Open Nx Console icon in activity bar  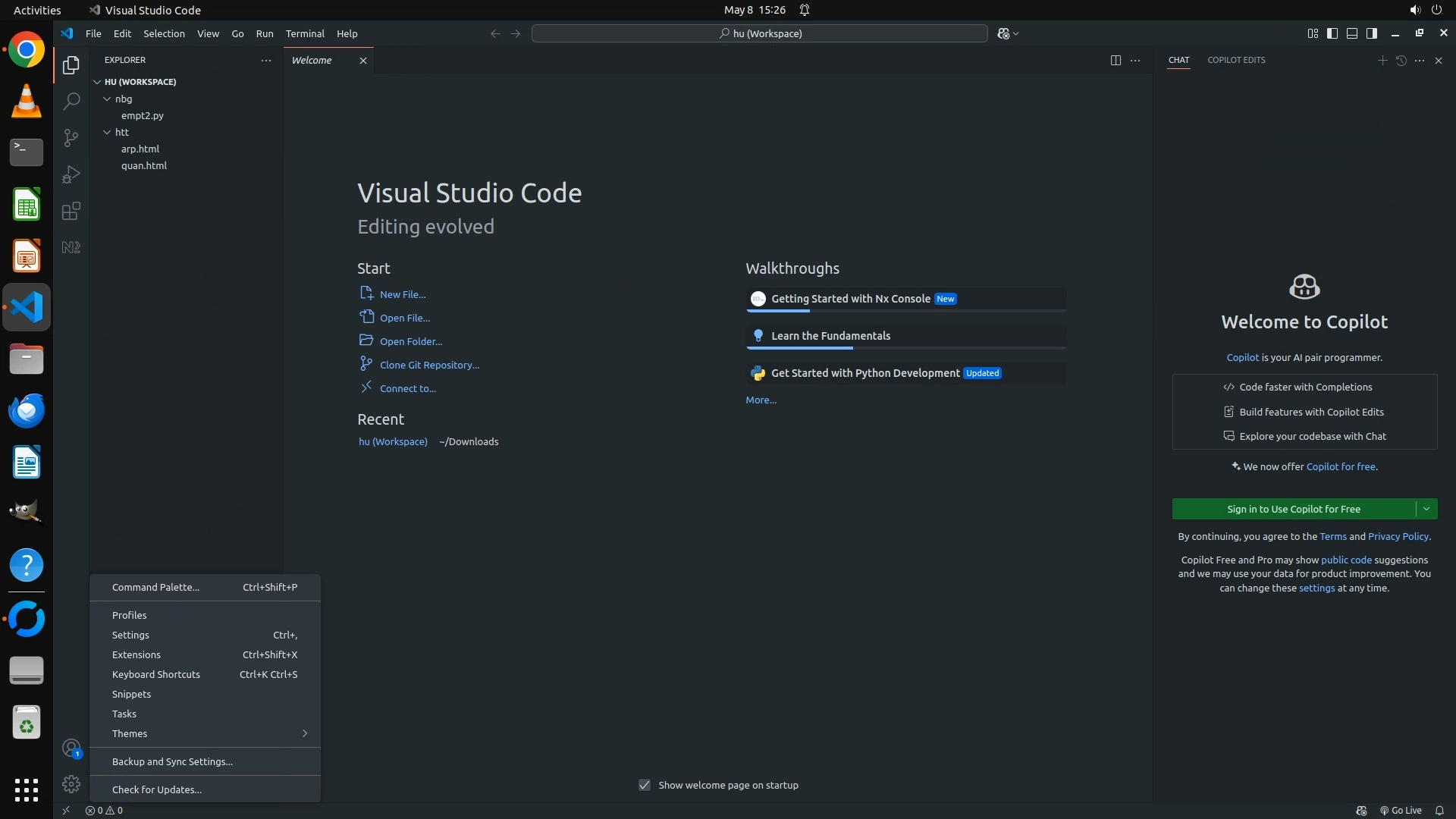point(71,247)
